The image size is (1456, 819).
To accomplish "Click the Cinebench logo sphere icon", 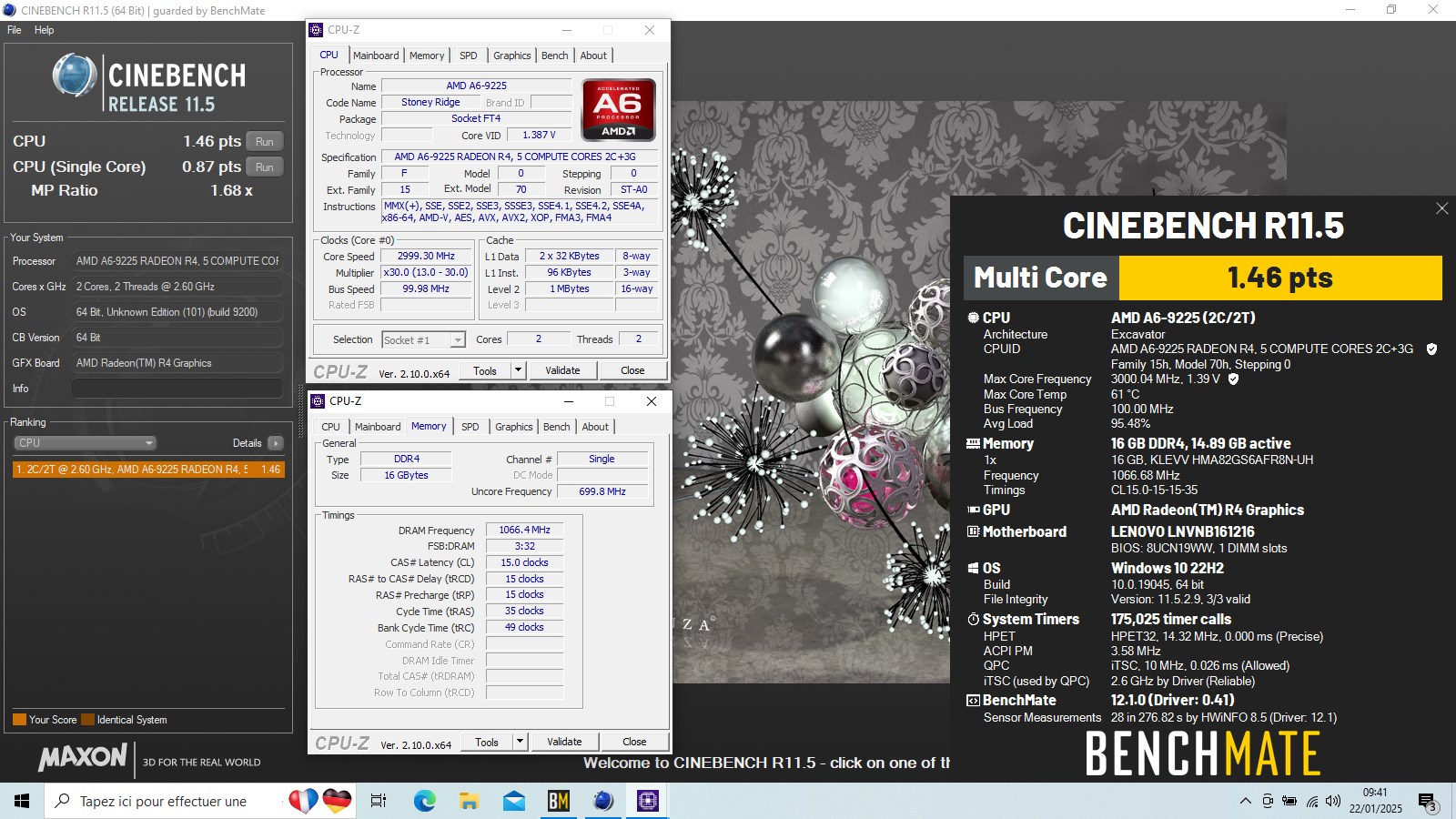I will (x=74, y=76).
